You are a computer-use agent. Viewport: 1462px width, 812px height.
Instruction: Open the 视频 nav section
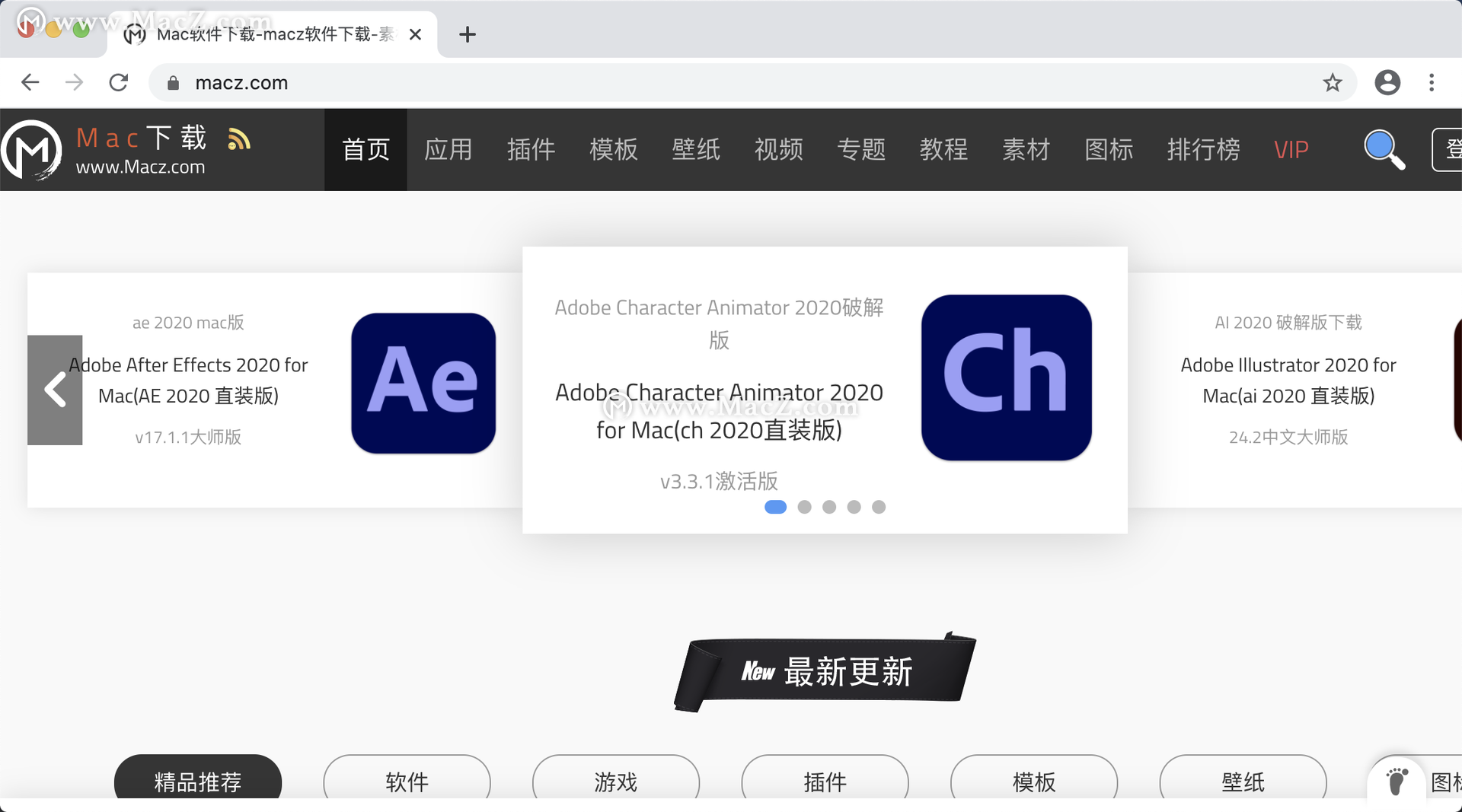[778, 149]
